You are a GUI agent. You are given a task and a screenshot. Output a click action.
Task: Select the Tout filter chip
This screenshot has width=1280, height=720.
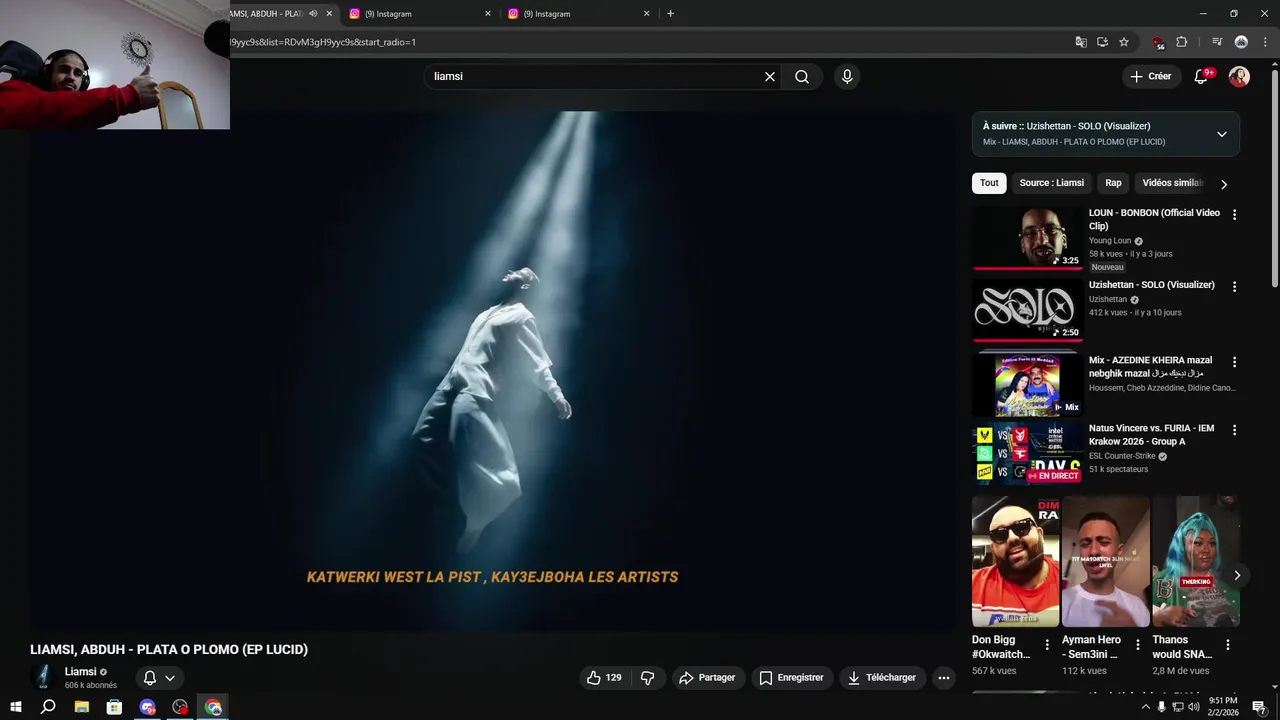[989, 183]
